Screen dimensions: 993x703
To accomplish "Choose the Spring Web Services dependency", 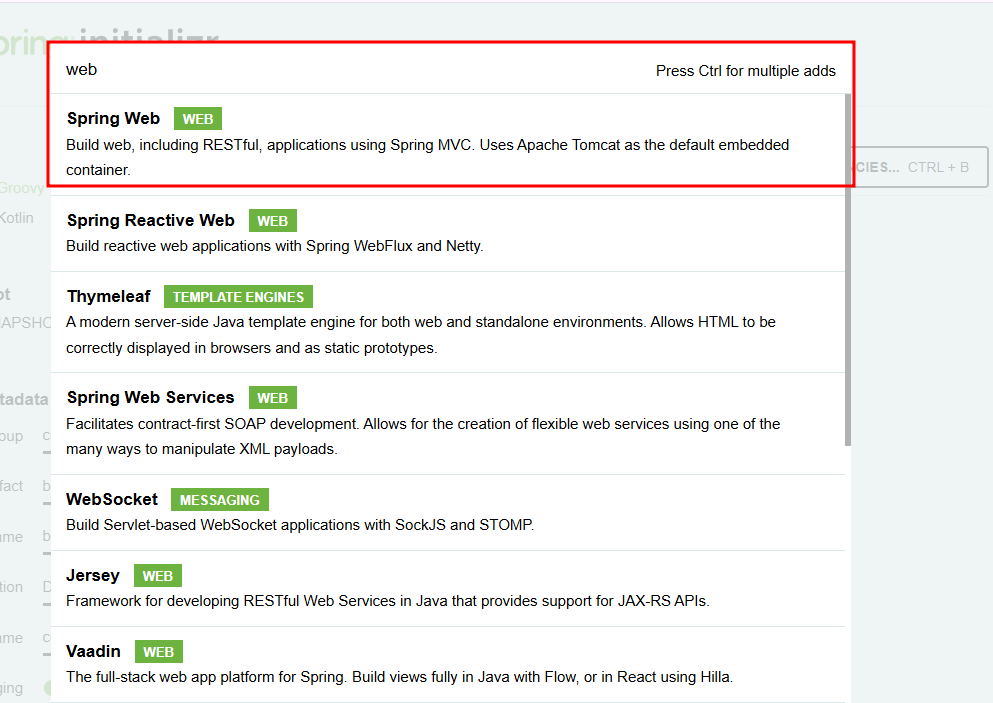I will (x=448, y=424).
